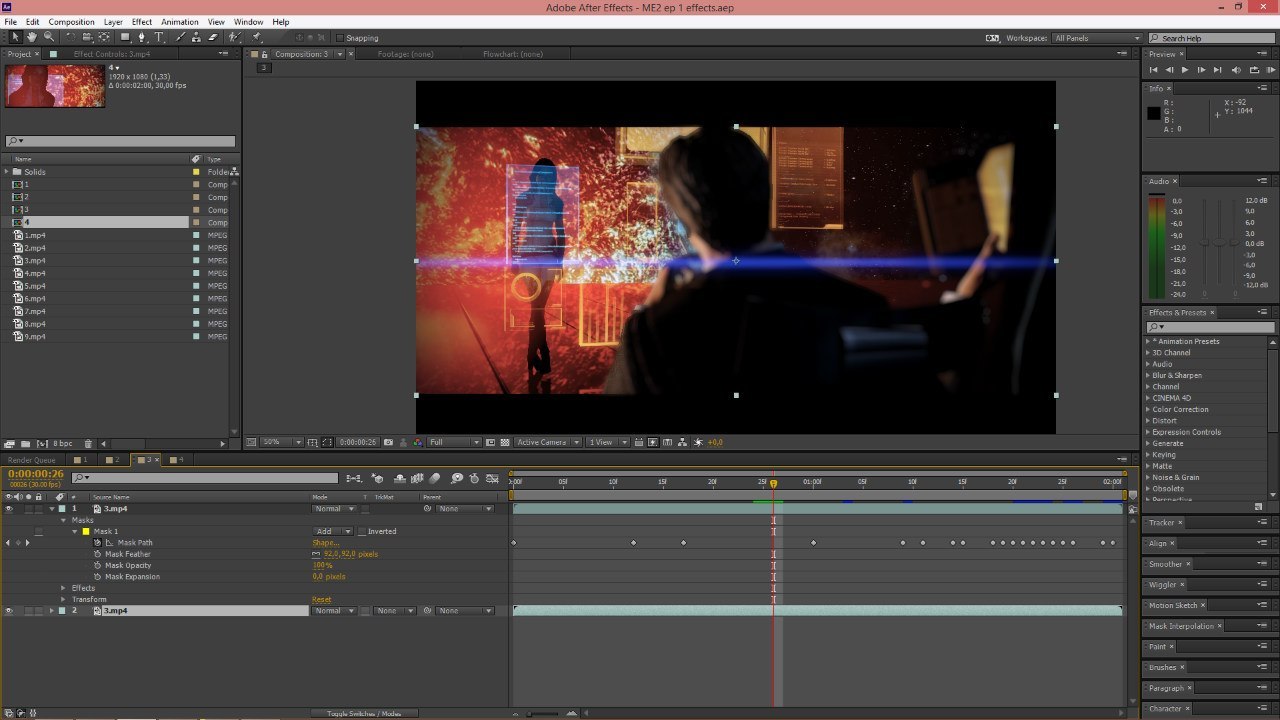Select the Horizontal Type tool
Viewport: 1280px width, 720px height.
pos(158,37)
